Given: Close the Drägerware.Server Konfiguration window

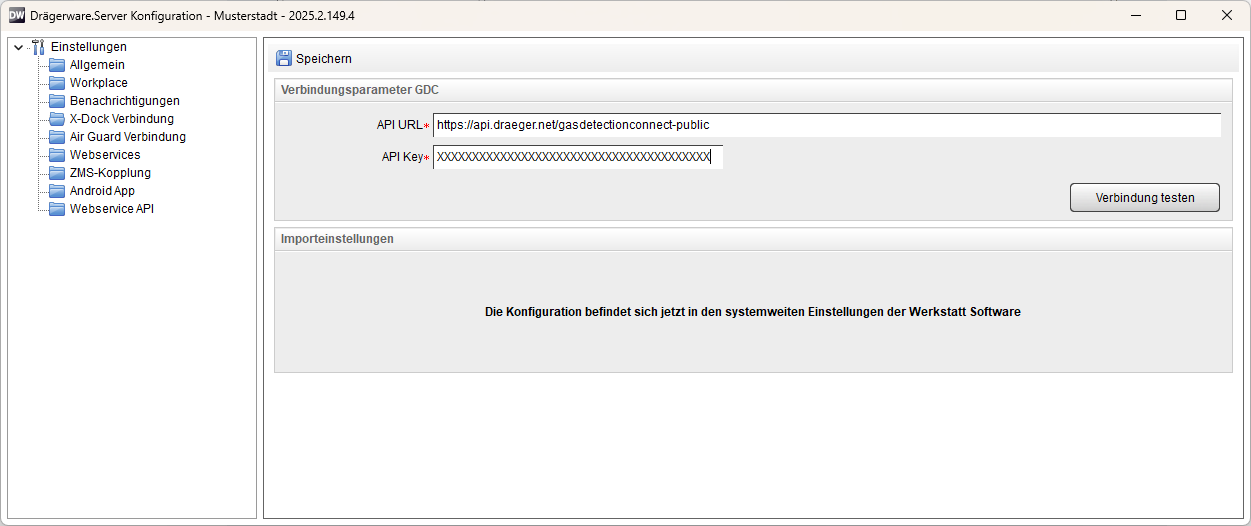Looking at the screenshot, I should pyautogui.click(x=1227, y=15).
